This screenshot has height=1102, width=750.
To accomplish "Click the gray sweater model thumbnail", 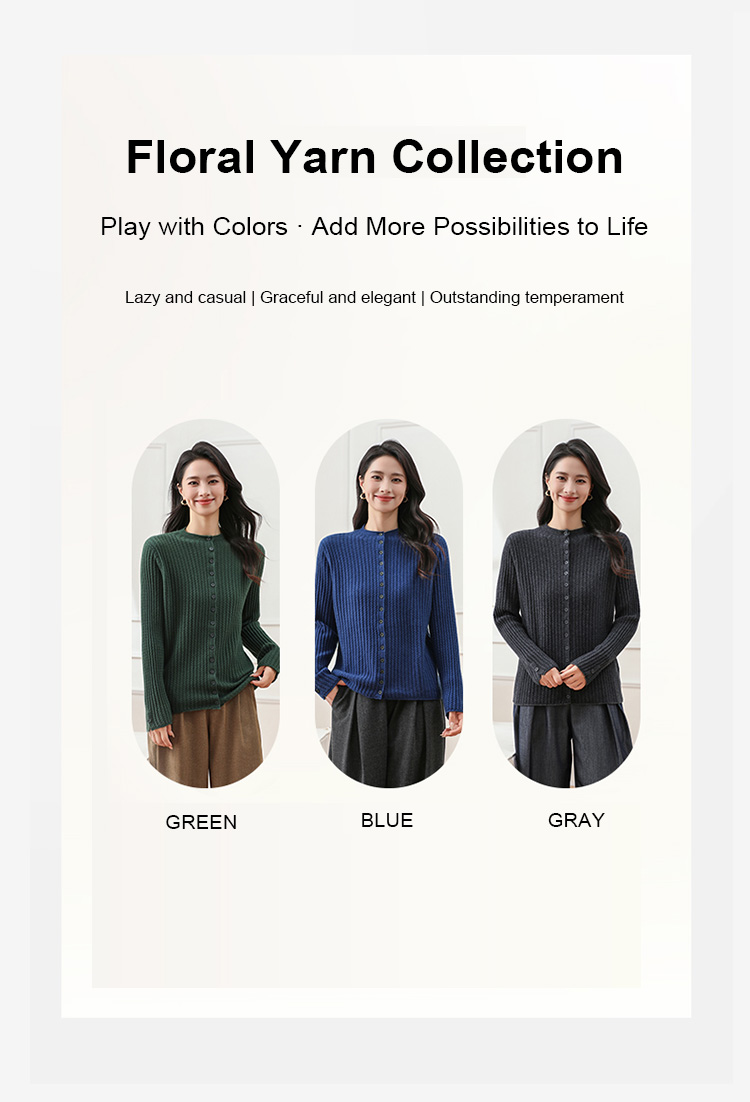I will [567, 603].
